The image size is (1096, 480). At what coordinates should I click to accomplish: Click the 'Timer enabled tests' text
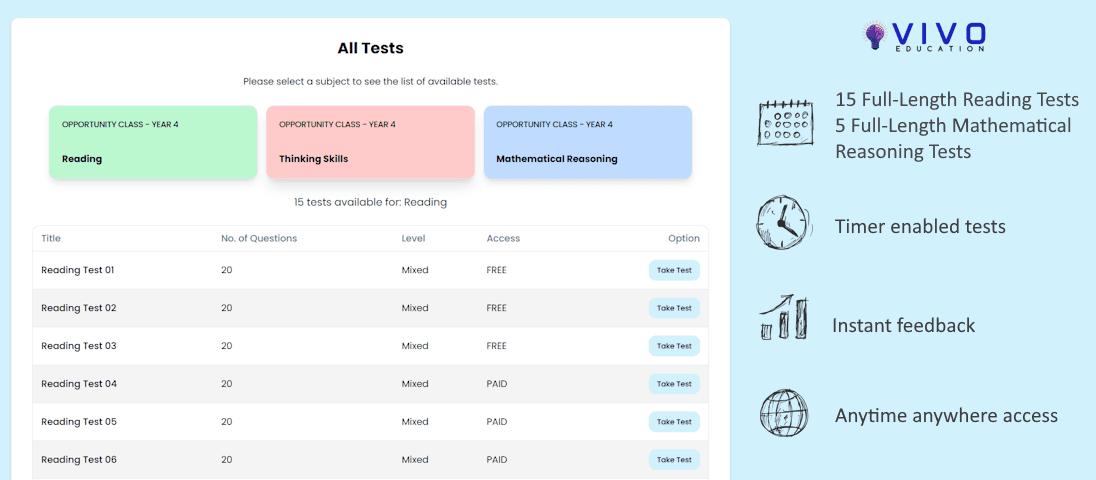point(920,226)
